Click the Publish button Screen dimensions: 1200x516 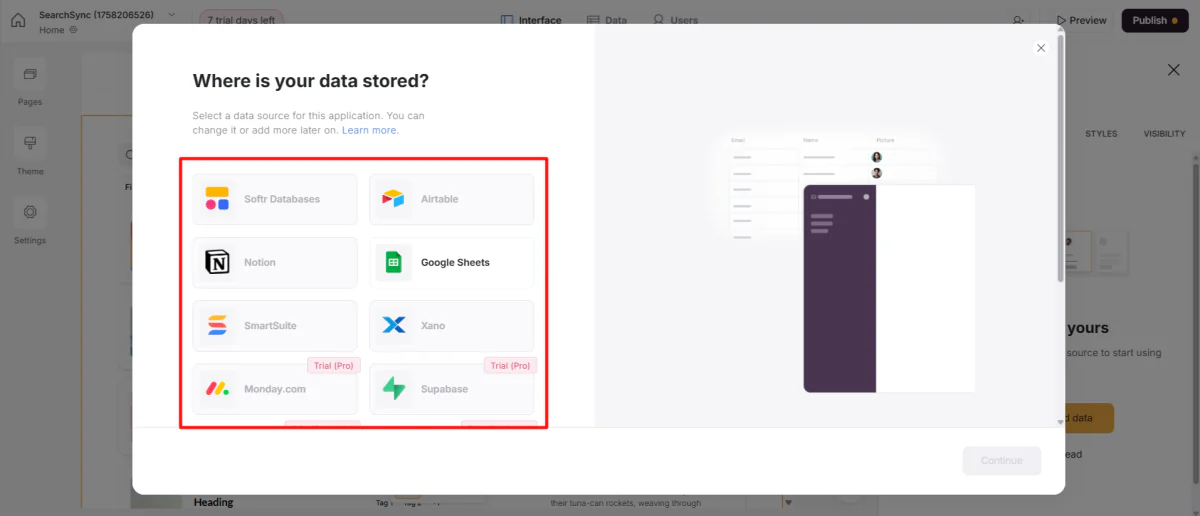point(1154,20)
